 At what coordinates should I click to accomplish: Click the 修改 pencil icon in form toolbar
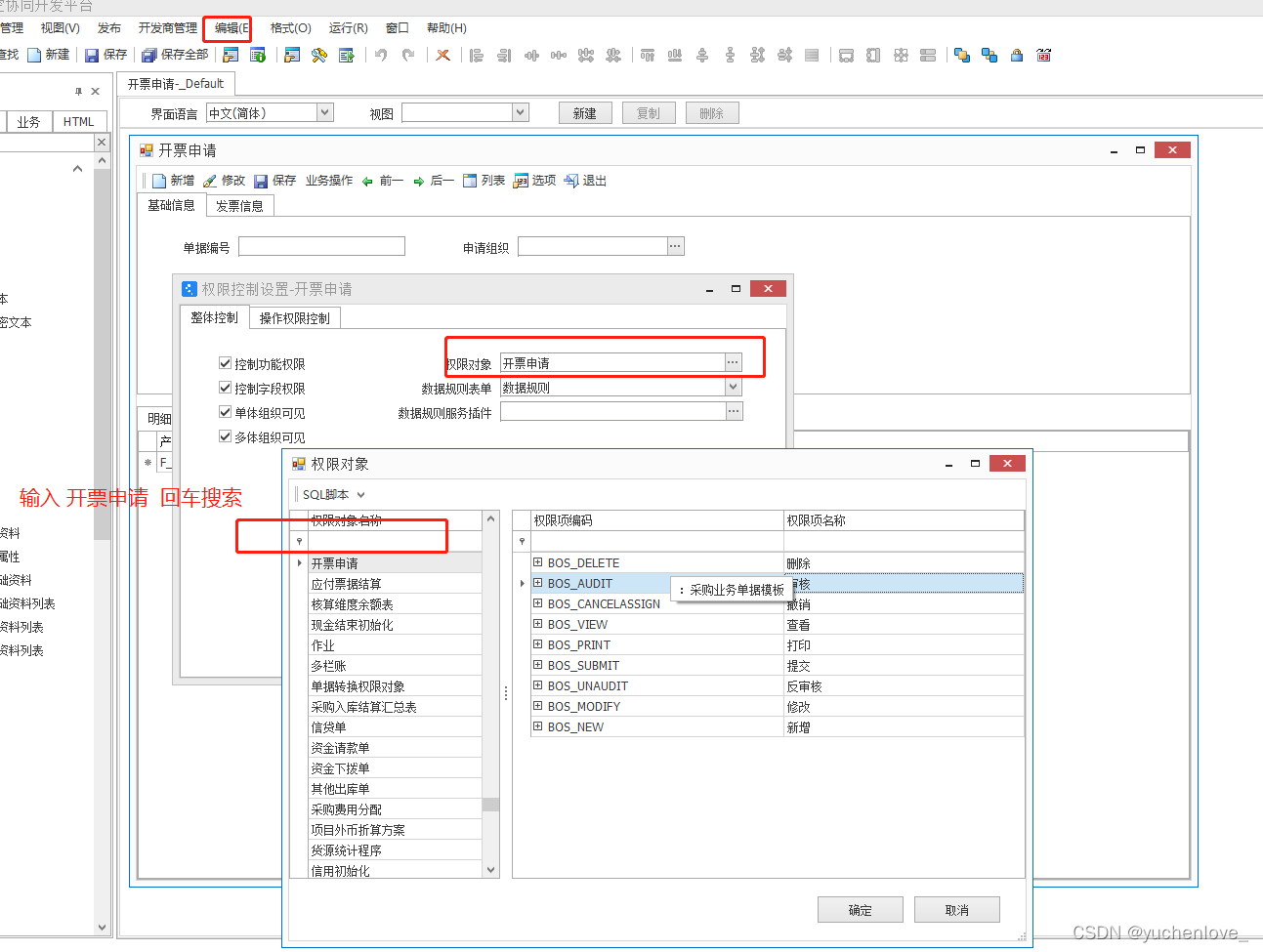(x=210, y=181)
